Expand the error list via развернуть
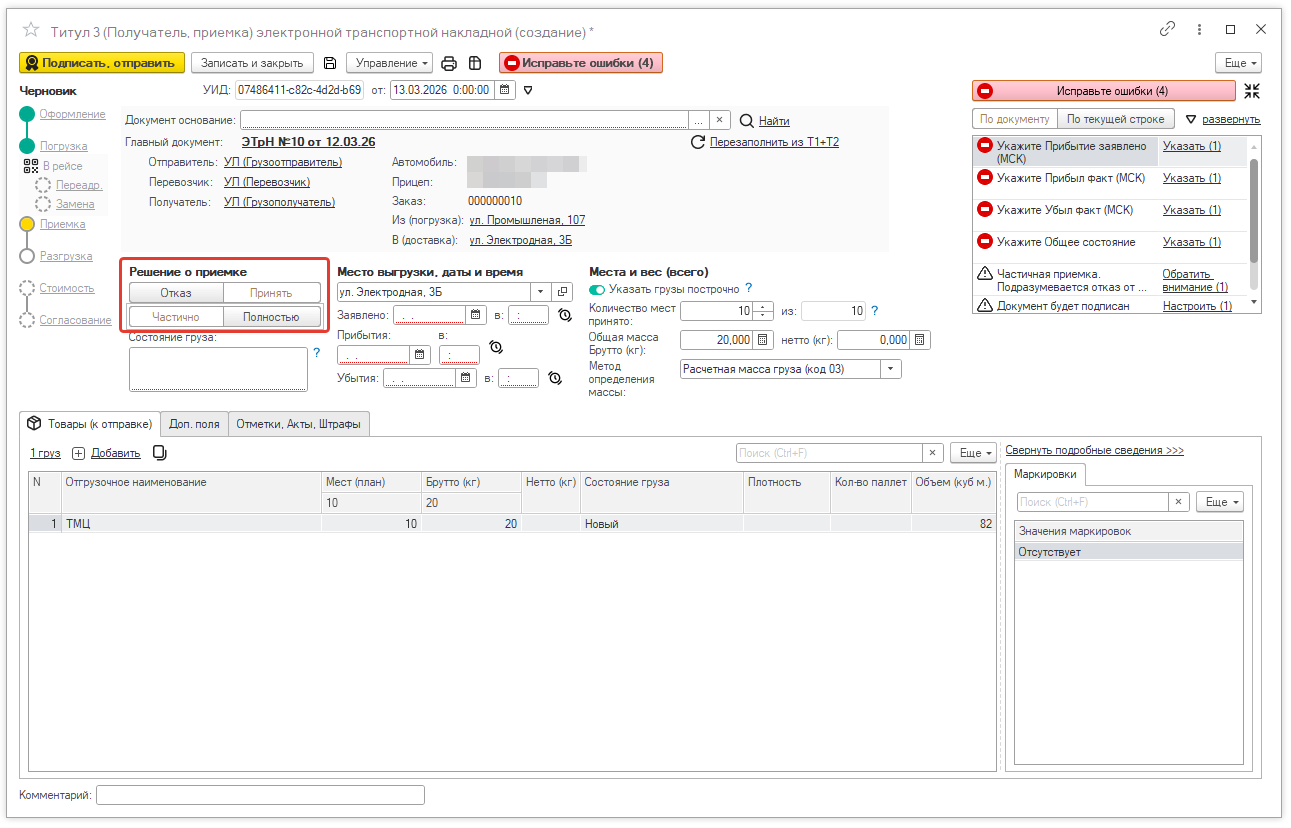The height and width of the screenshot is (828, 1291). 1231,119
